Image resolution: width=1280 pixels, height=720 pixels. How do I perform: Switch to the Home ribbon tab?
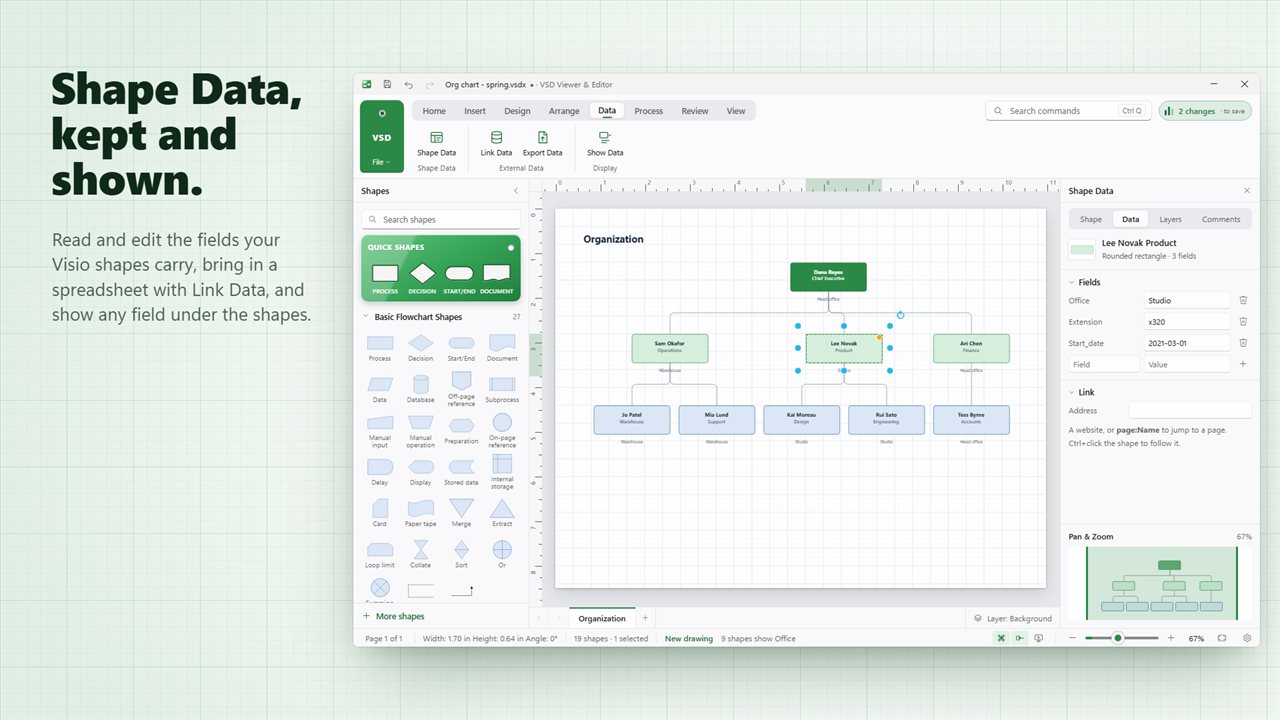(x=434, y=111)
